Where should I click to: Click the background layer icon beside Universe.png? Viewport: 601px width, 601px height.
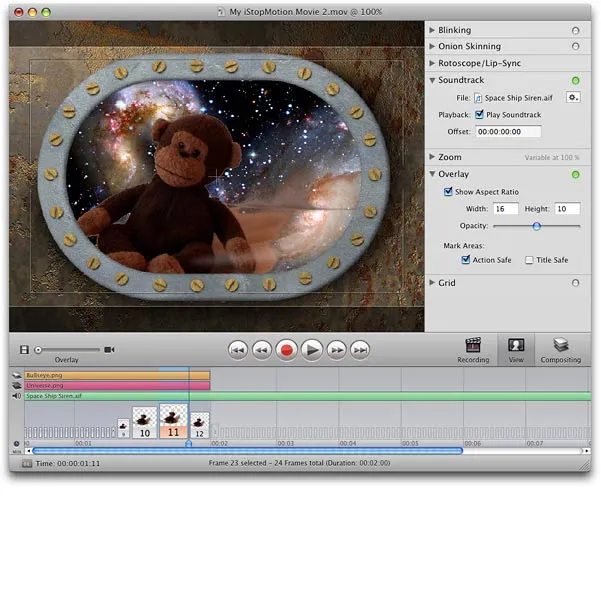(17, 386)
